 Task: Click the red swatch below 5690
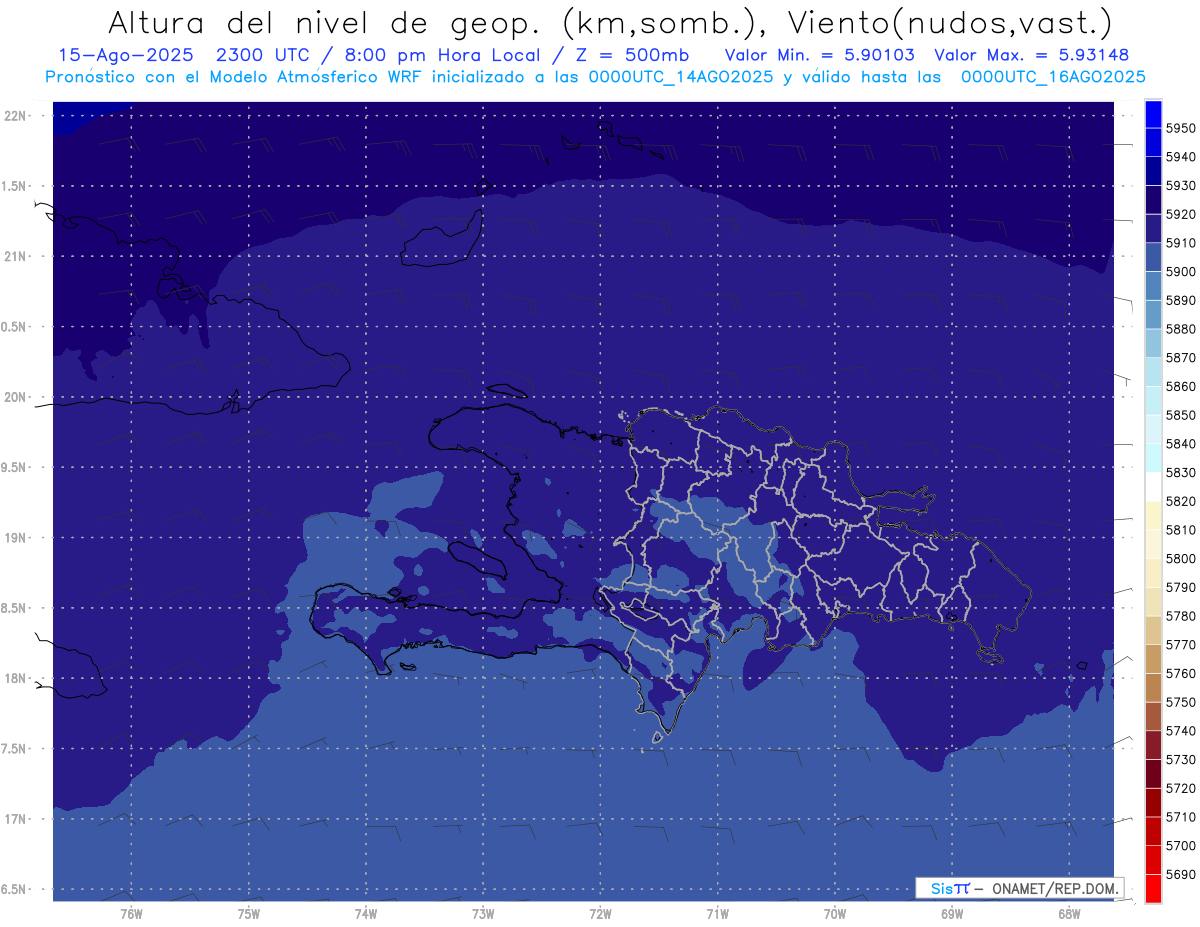[x=1153, y=888]
